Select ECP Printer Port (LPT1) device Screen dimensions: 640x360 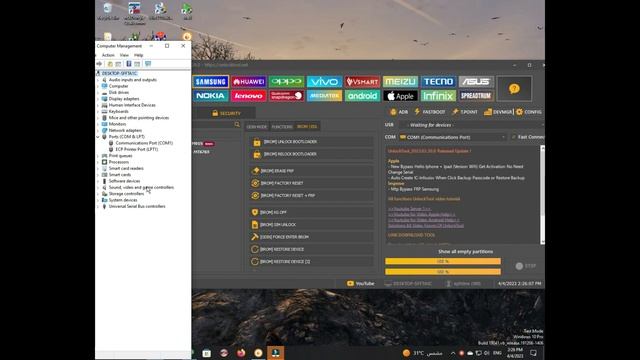click(137, 149)
